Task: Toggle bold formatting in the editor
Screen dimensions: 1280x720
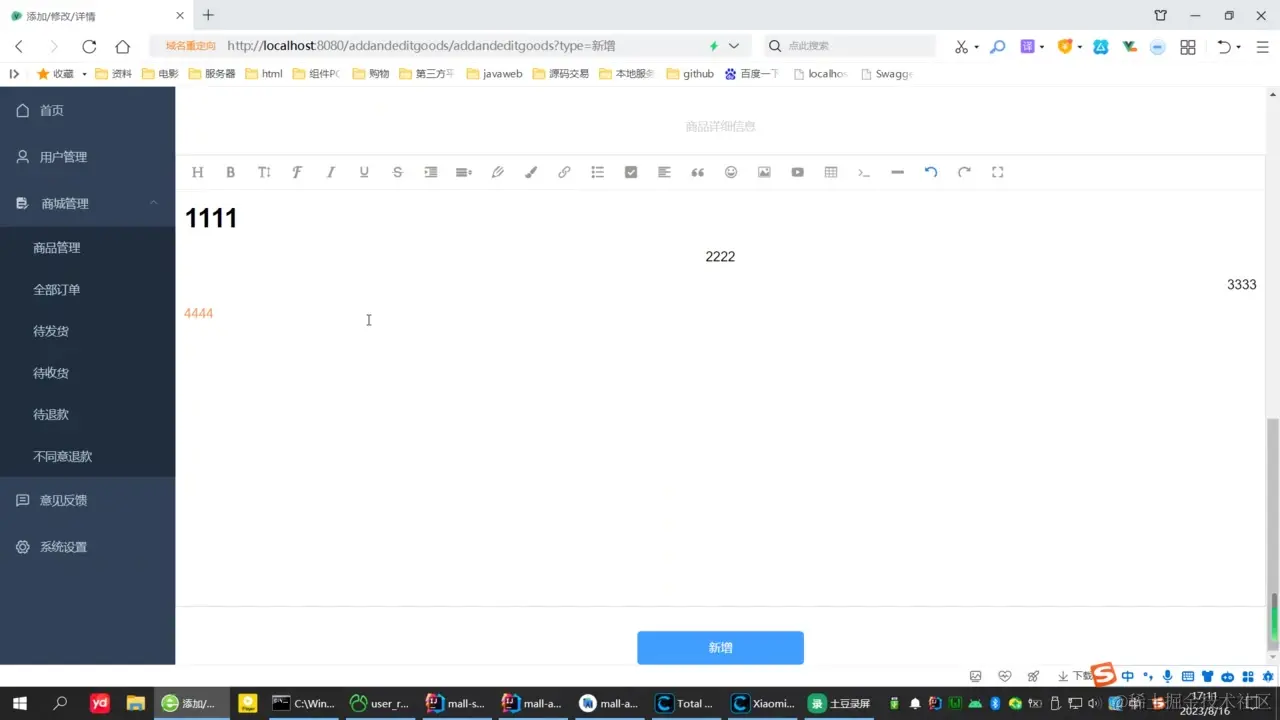Action: coord(230,172)
